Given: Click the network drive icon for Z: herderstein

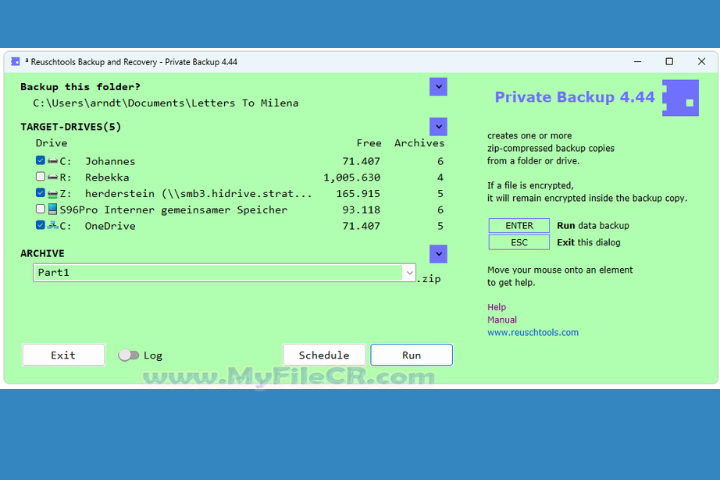Looking at the screenshot, I should [x=53, y=194].
